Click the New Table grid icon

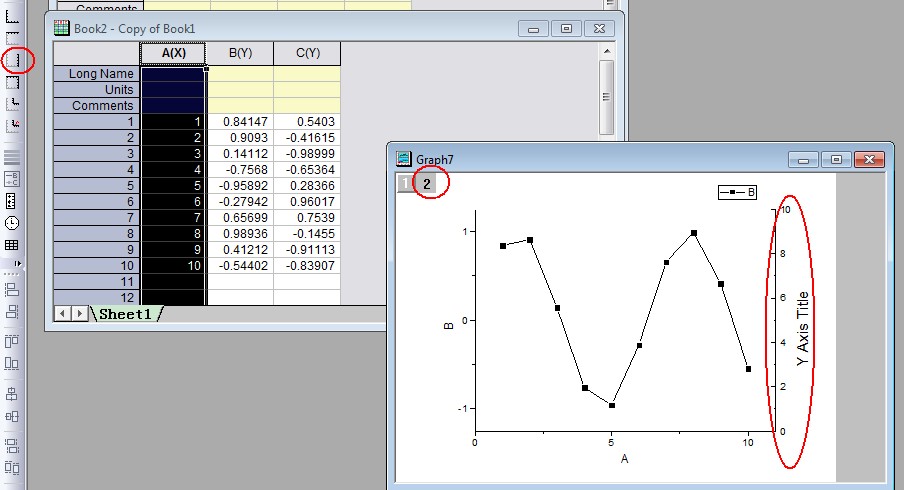[12, 245]
